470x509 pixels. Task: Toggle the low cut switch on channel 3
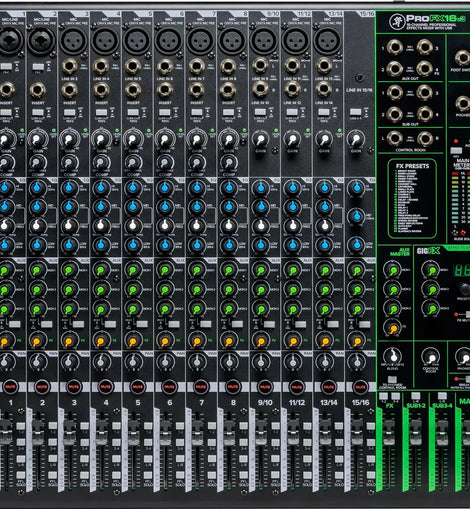pyautogui.click(x=70, y=112)
